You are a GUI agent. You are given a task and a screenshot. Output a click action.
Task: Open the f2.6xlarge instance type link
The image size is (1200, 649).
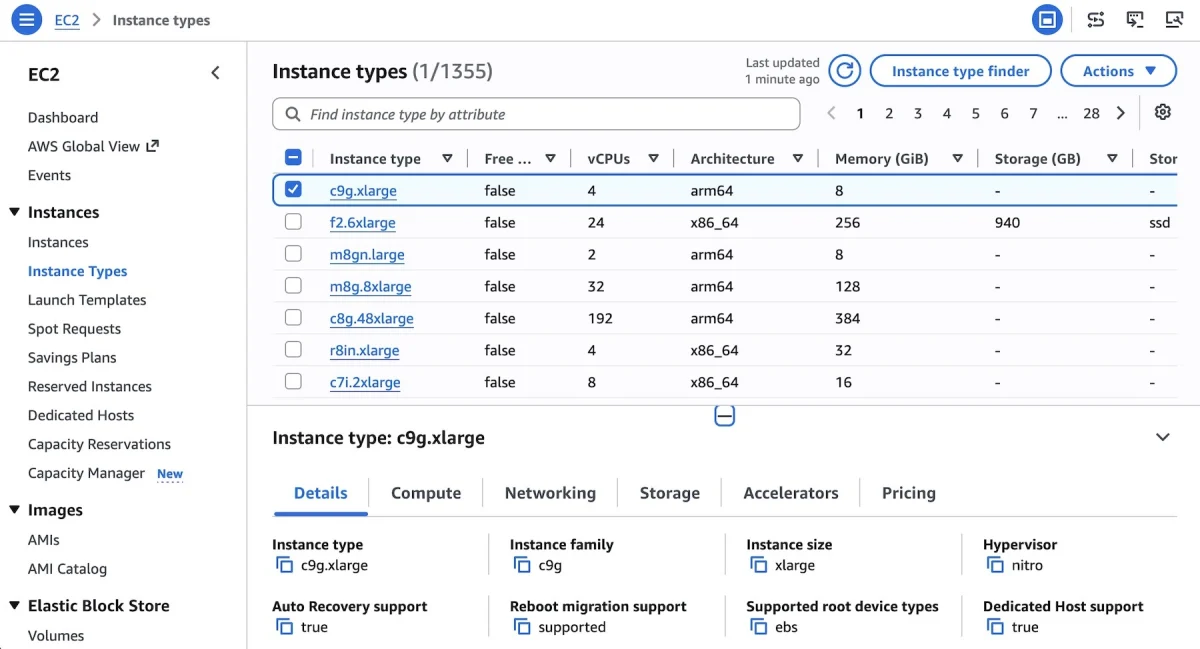[x=363, y=222]
